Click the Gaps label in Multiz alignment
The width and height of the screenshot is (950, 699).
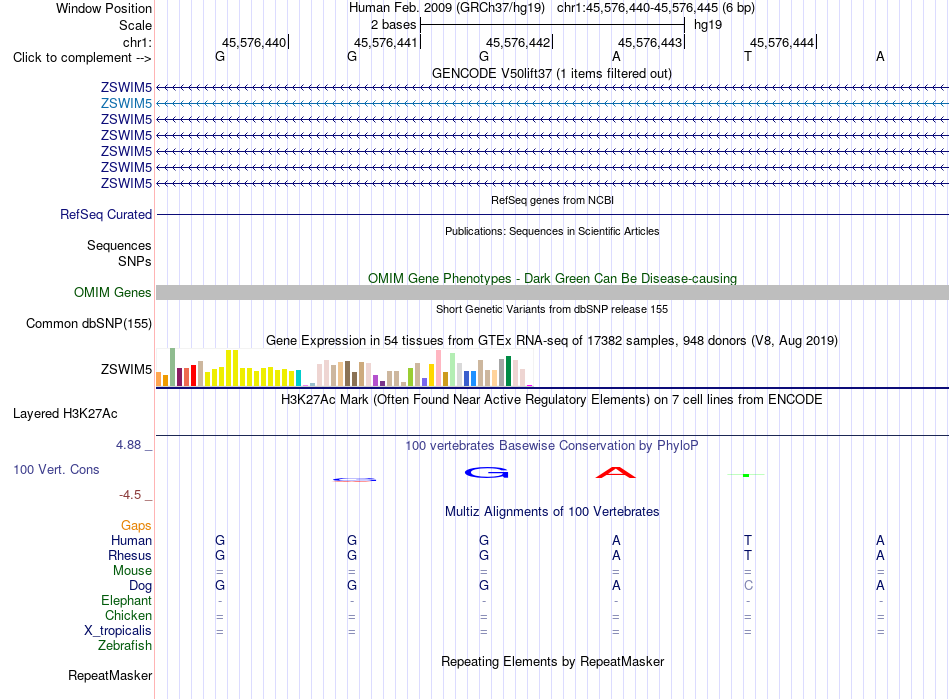coord(136,525)
